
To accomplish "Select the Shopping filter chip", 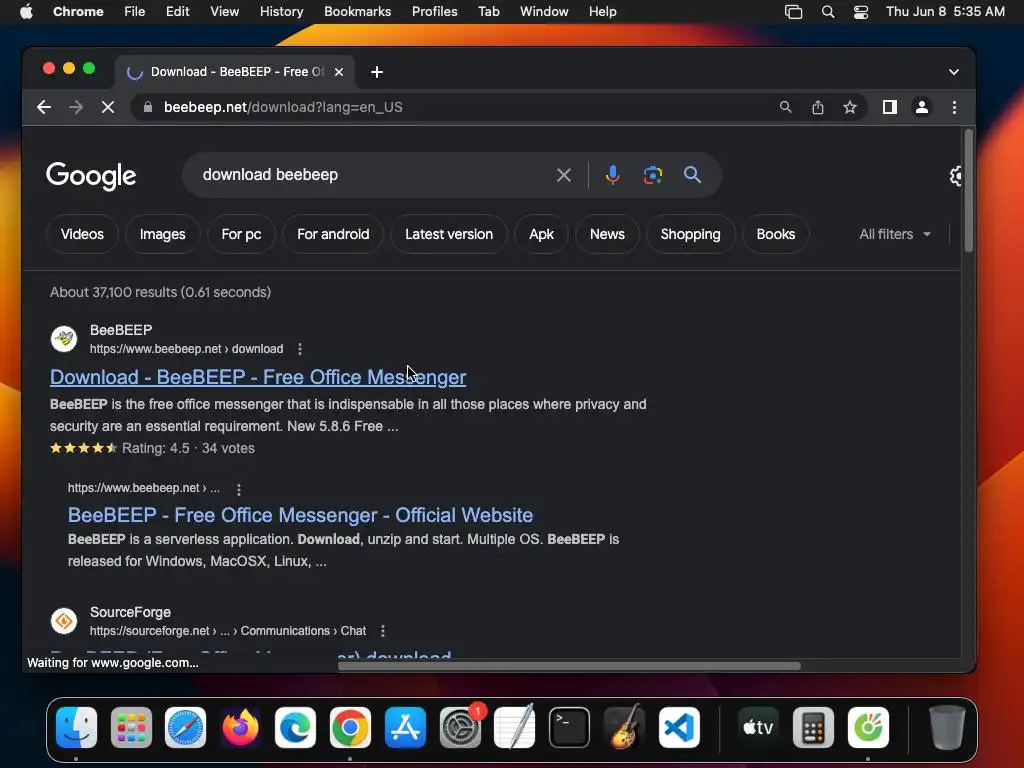I will [x=690, y=234].
